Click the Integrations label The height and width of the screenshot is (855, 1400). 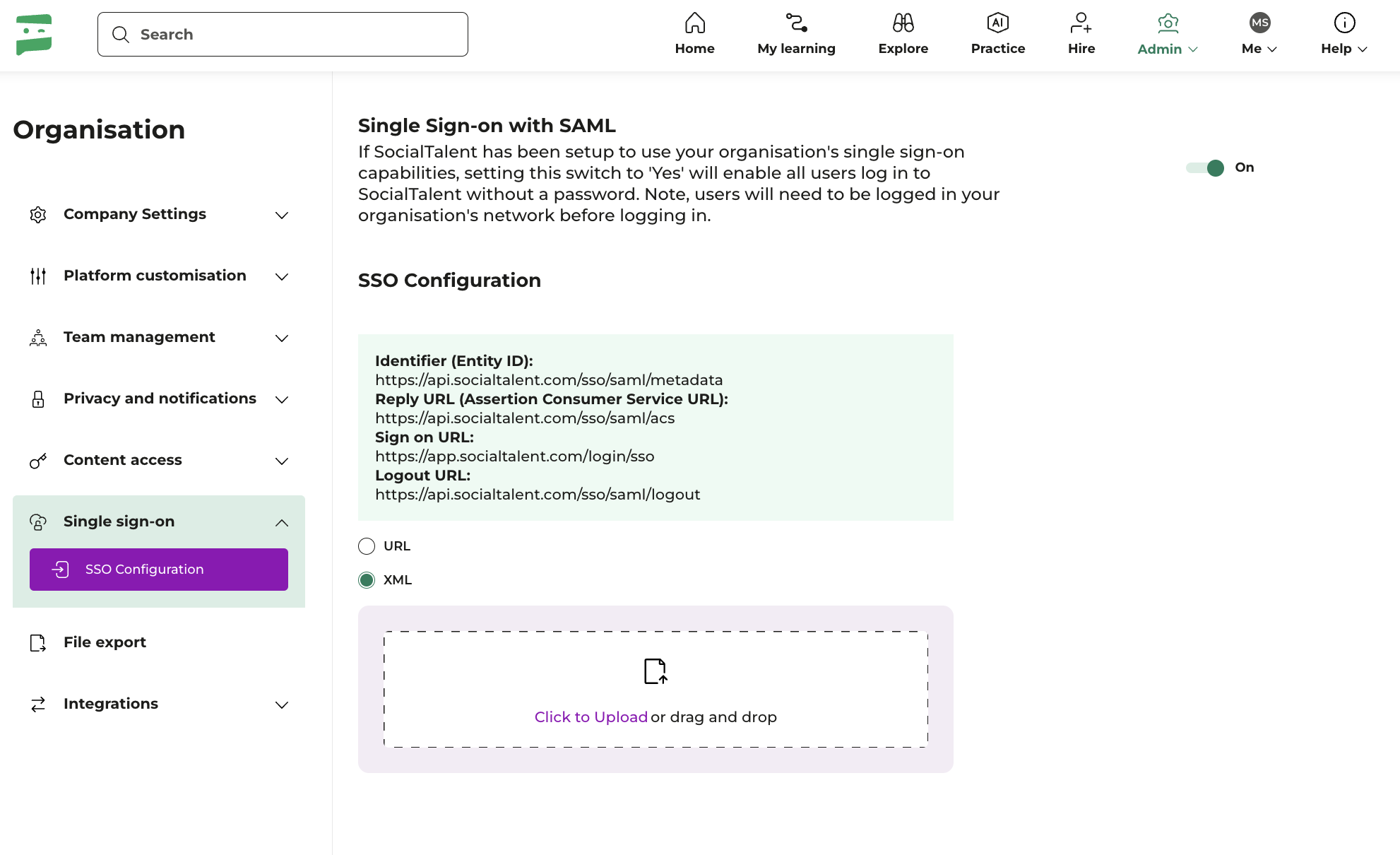coord(111,704)
